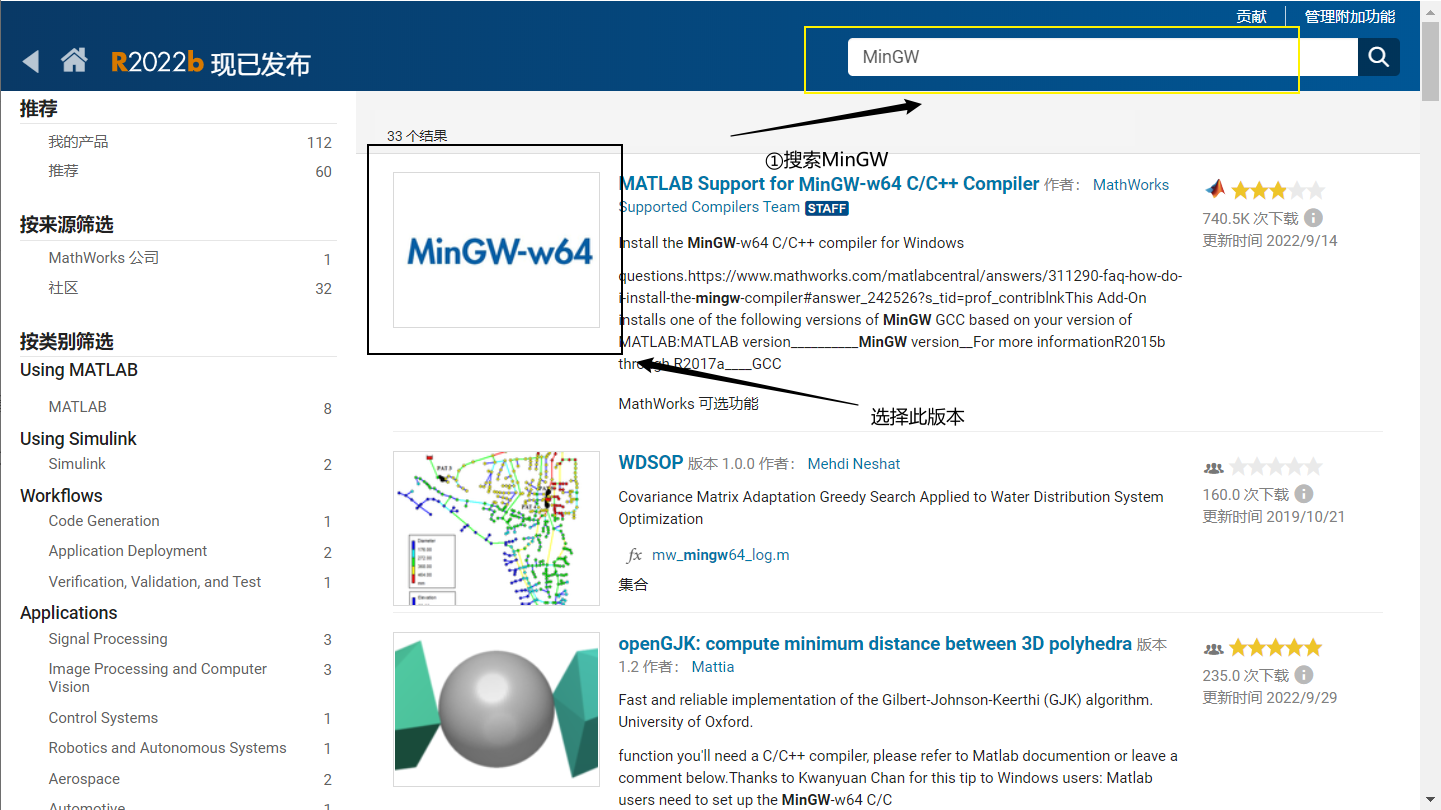This screenshot has width=1441, height=810.
Task: Click the MinGW add-on star rating
Action: coord(1278,189)
